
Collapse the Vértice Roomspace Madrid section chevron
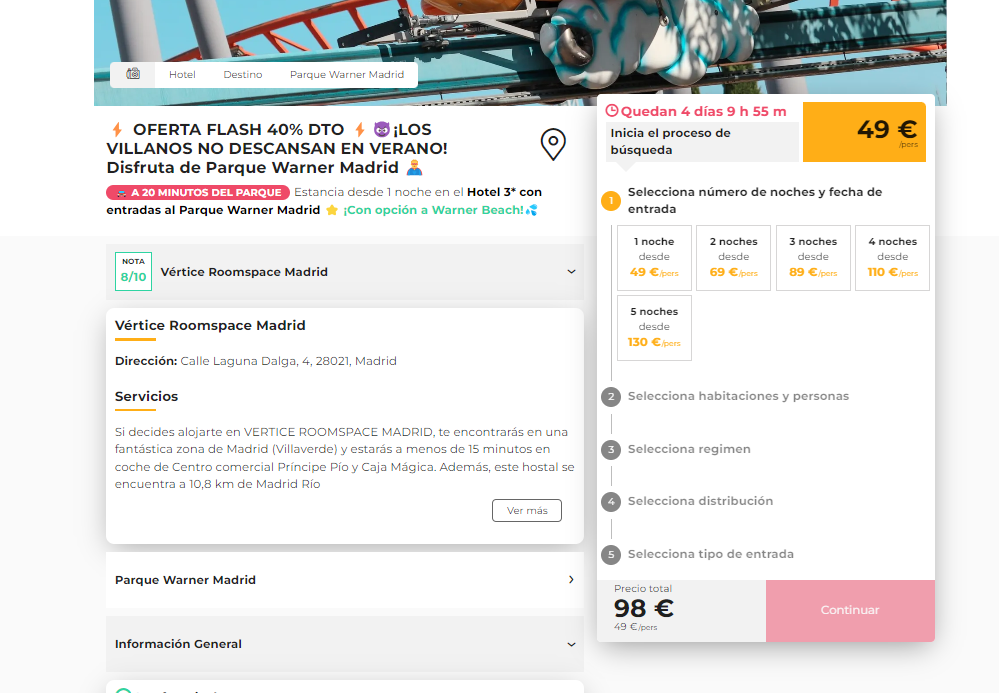[x=571, y=272]
